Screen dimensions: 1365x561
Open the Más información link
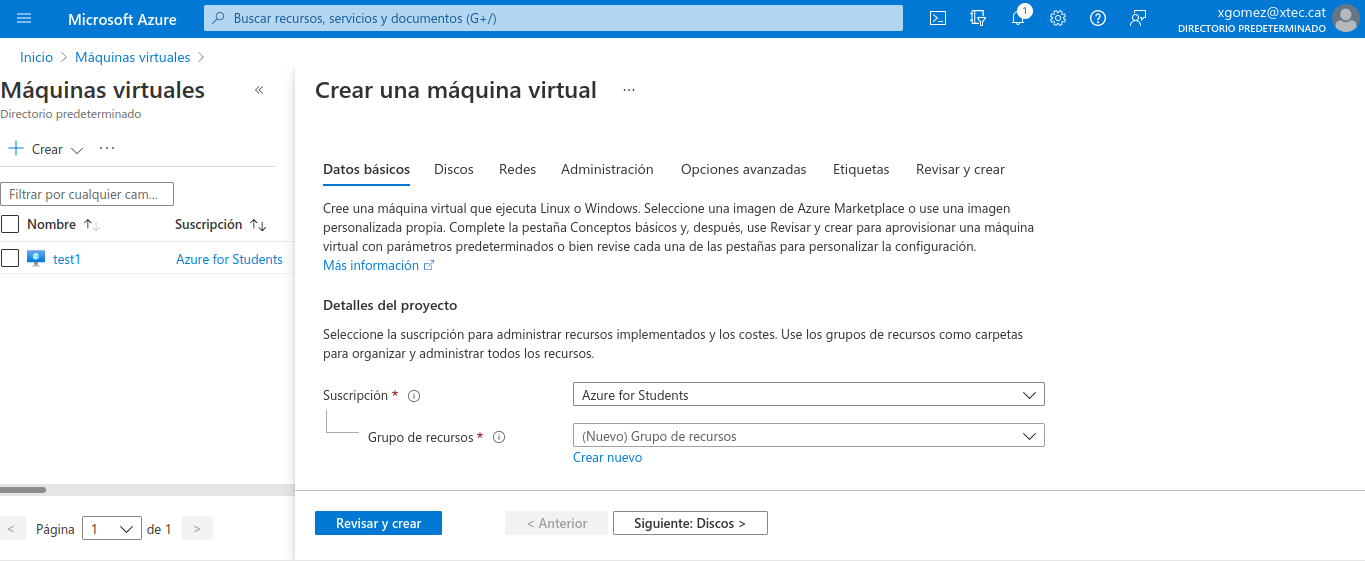click(379, 265)
